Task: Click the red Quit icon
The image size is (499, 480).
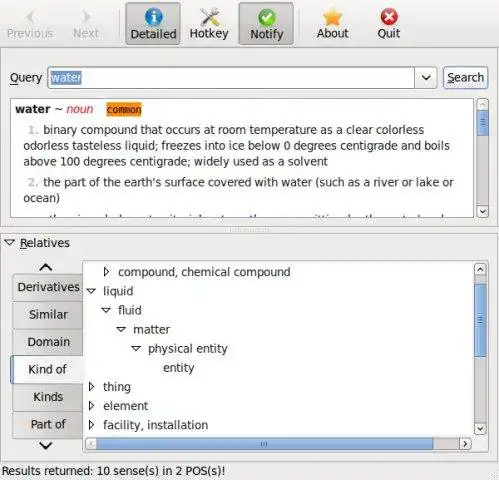Action: (x=389, y=17)
